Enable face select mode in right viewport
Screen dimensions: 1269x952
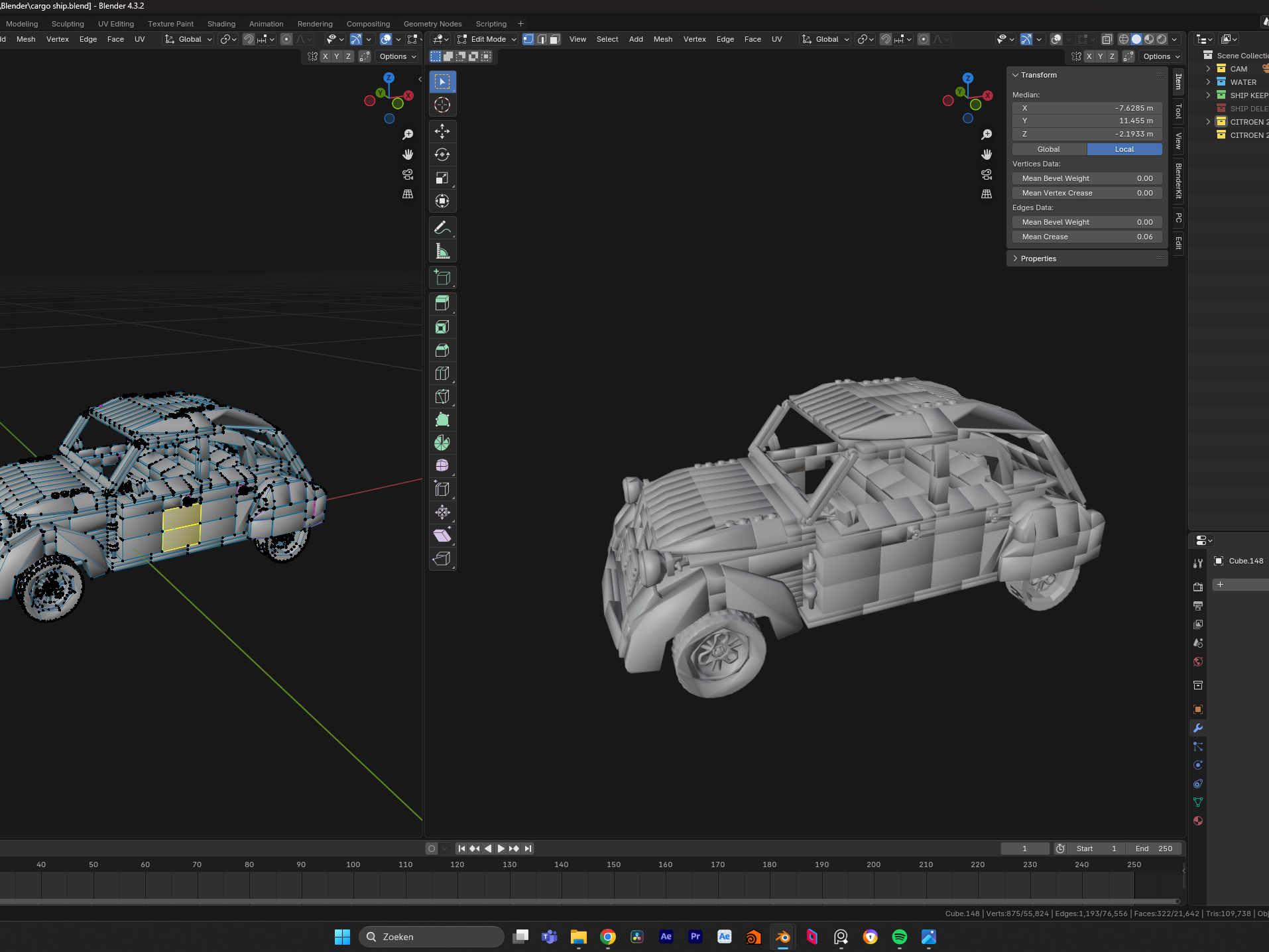[555, 39]
